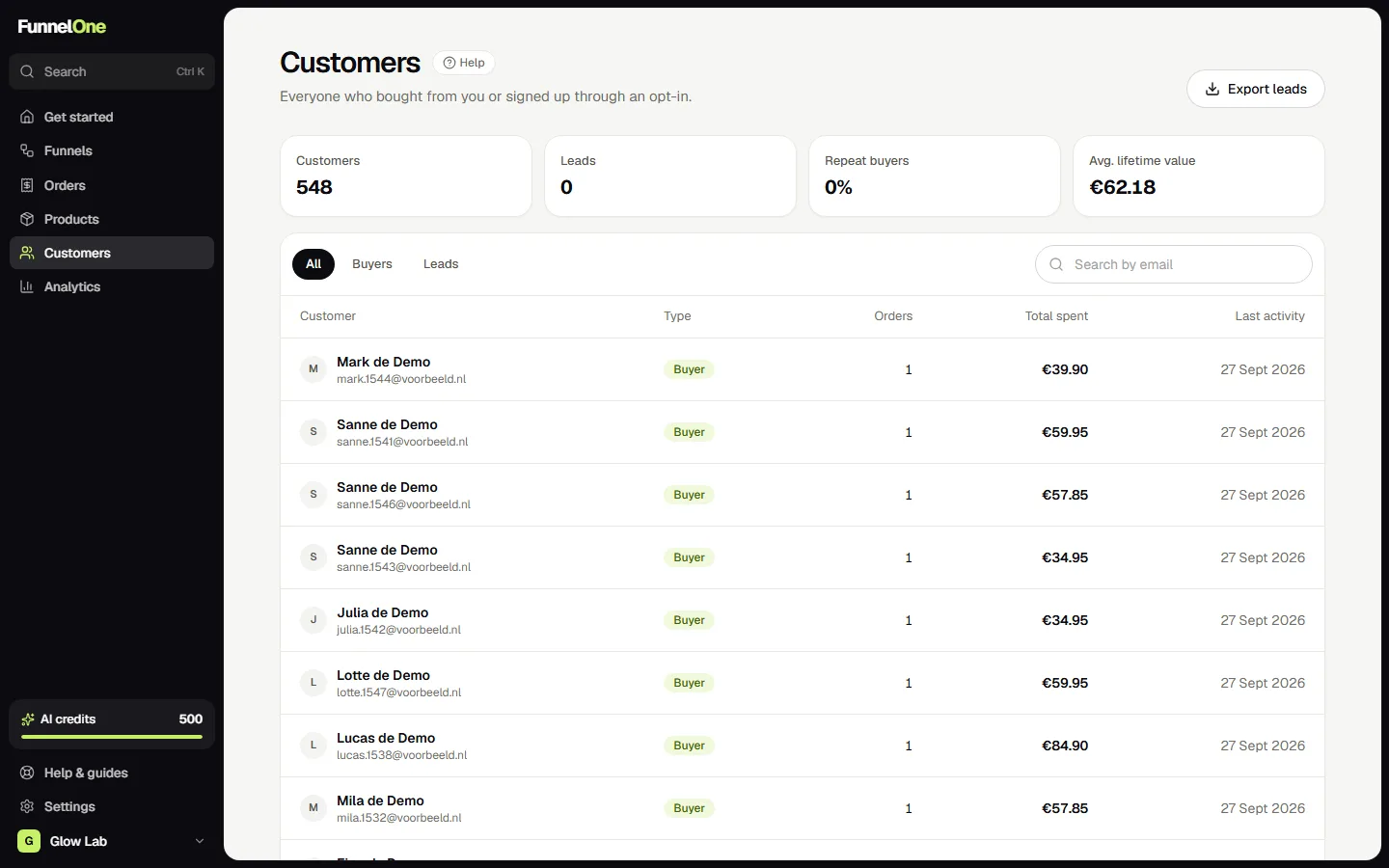
Task: Open Help & guides link
Action: click(112, 773)
